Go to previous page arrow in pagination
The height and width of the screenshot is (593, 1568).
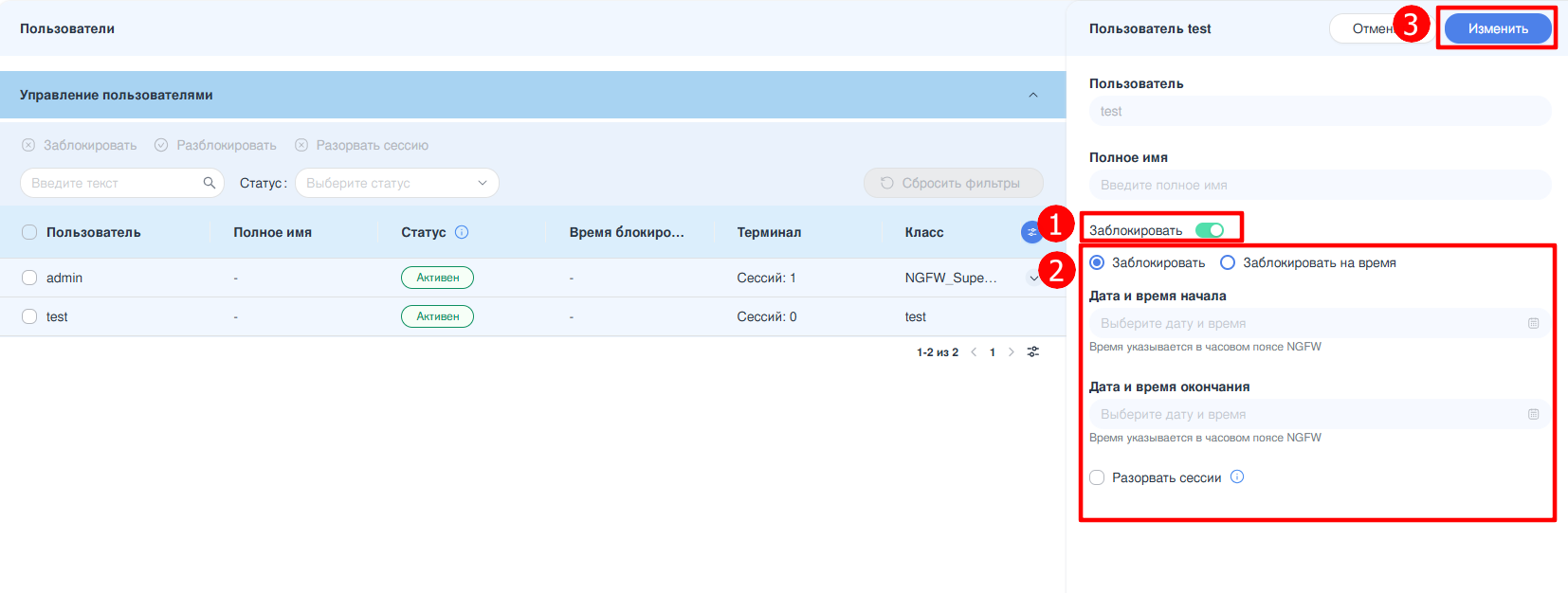[x=974, y=352]
